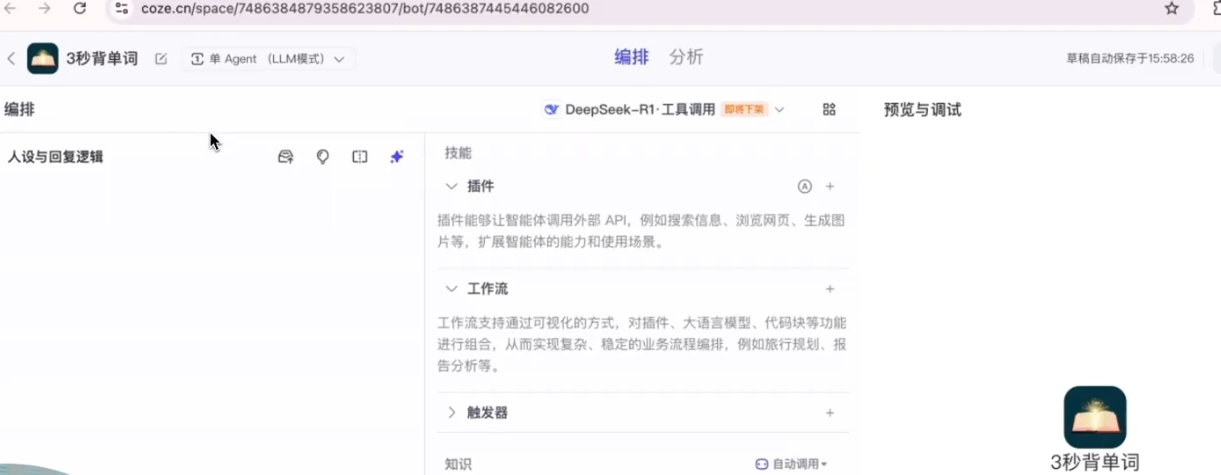The image size is (1221, 475).
Task: Add a trigger with the 触发器 plus icon
Action: pos(830,413)
